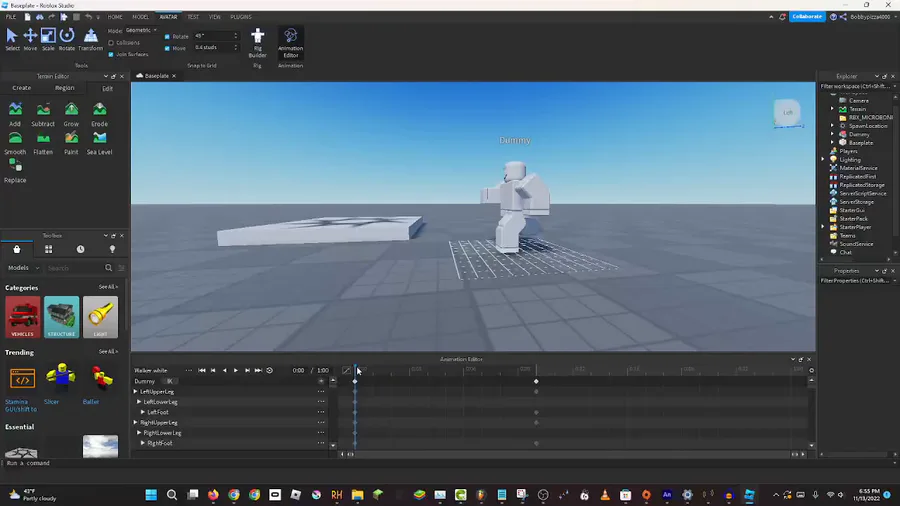This screenshot has width=900, height=506.
Task: Click the Toolbox search field
Action: click(75, 268)
